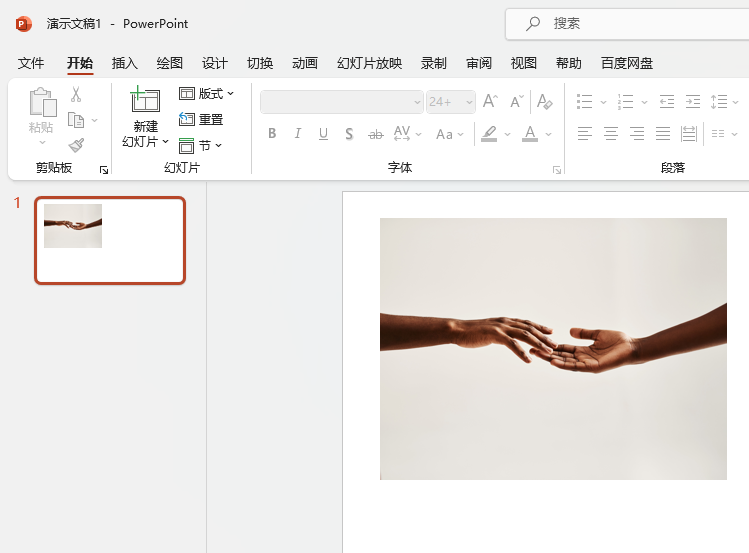This screenshot has height=553, width=749.
Task: Open font color dropdown arrow
Action: tap(548, 135)
